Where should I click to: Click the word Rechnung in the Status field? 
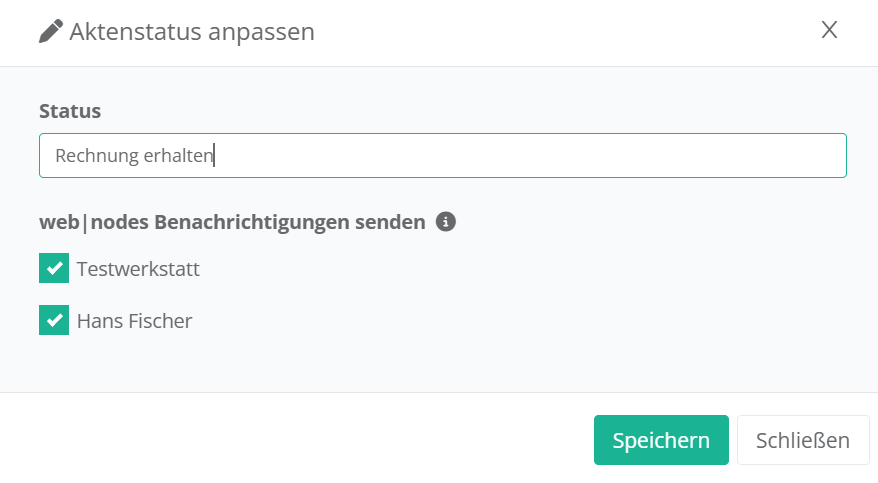(90, 156)
